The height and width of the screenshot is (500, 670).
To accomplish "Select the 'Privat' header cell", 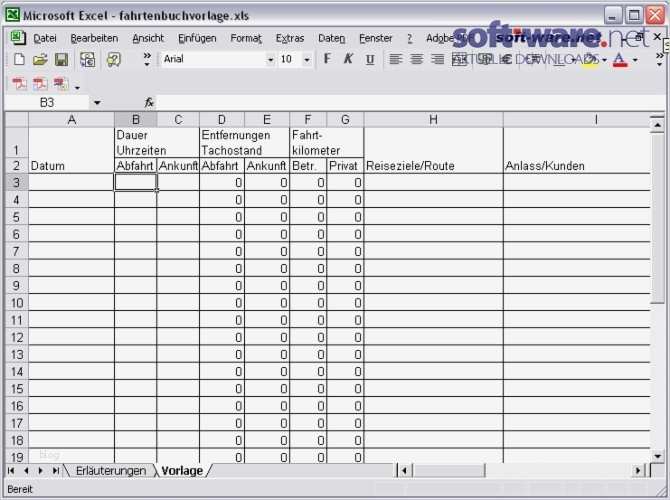I will 345,165.
